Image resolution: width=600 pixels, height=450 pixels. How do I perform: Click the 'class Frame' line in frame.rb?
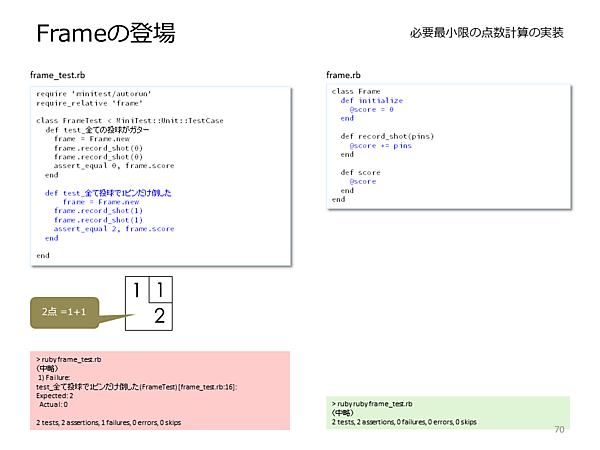click(x=356, y=91)
